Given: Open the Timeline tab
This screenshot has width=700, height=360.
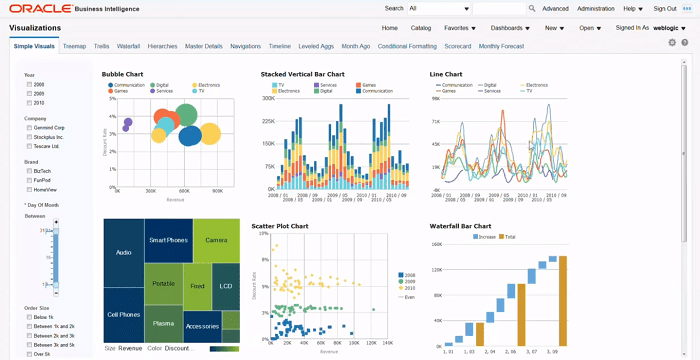Looking at the screenshot, I should point(280,46).
